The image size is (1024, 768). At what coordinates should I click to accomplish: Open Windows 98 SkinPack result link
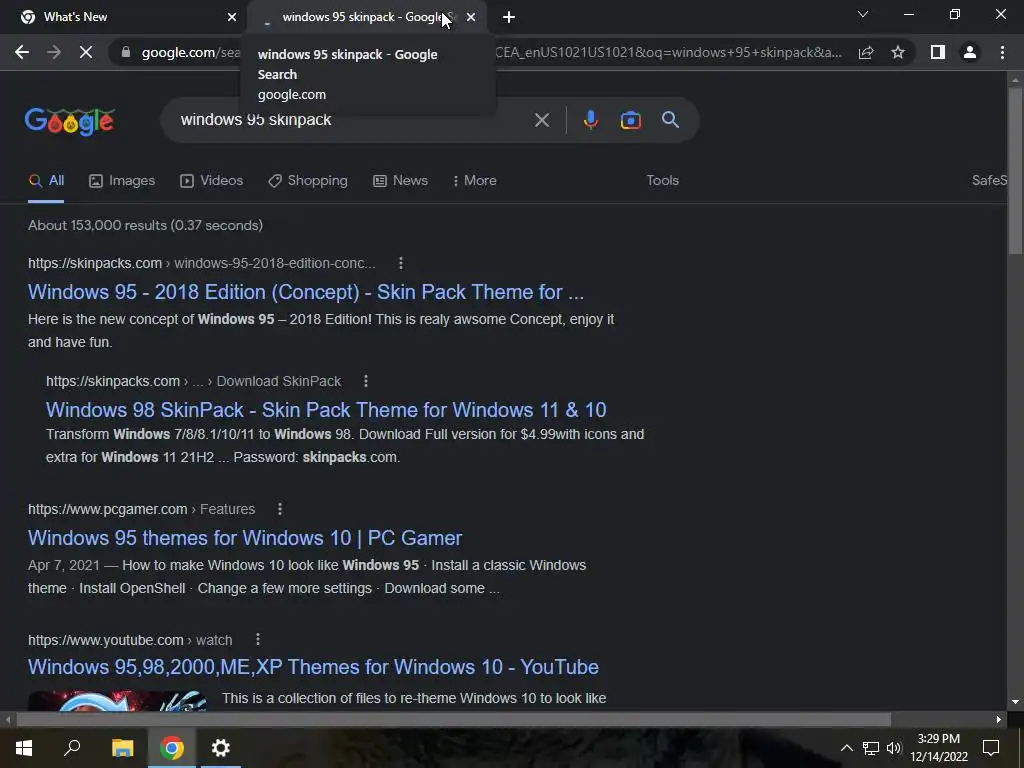coord(326,410)
